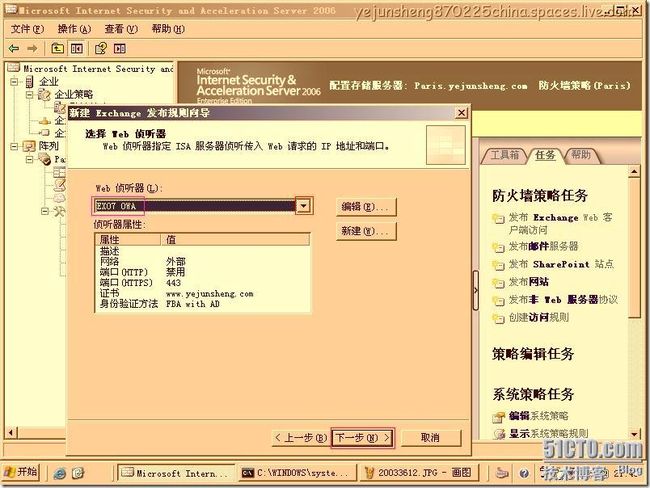The width and height of the screenshot is (650, 488).
Task: Click 发布网站 task link
Action: (x=529, y=282)
